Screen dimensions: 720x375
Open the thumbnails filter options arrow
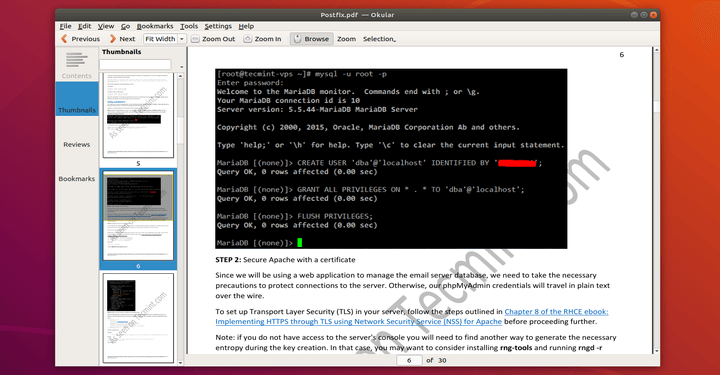[x=181, y=67]
